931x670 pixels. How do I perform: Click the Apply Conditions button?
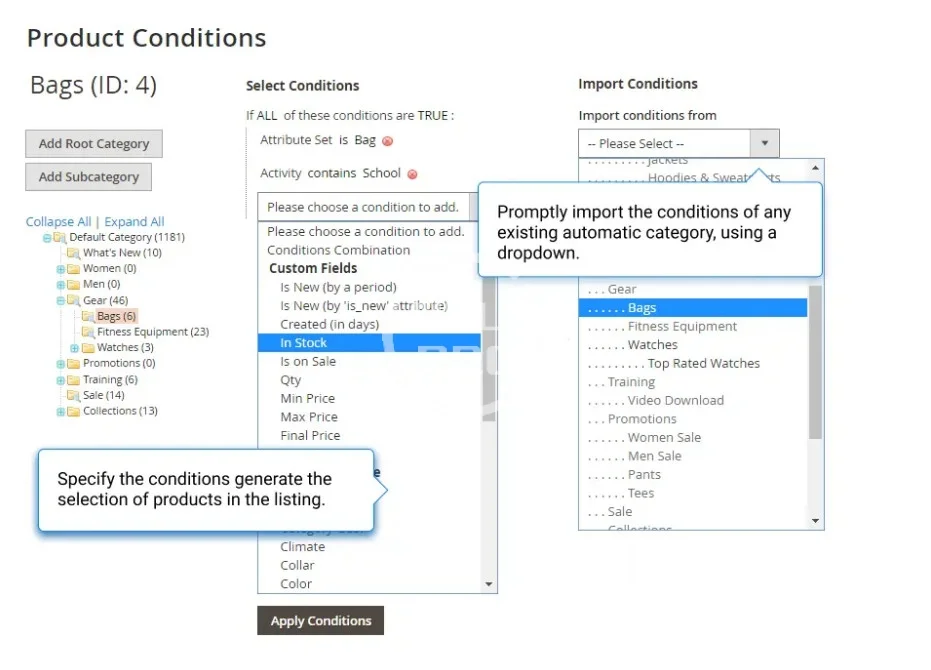click(320, 621)
